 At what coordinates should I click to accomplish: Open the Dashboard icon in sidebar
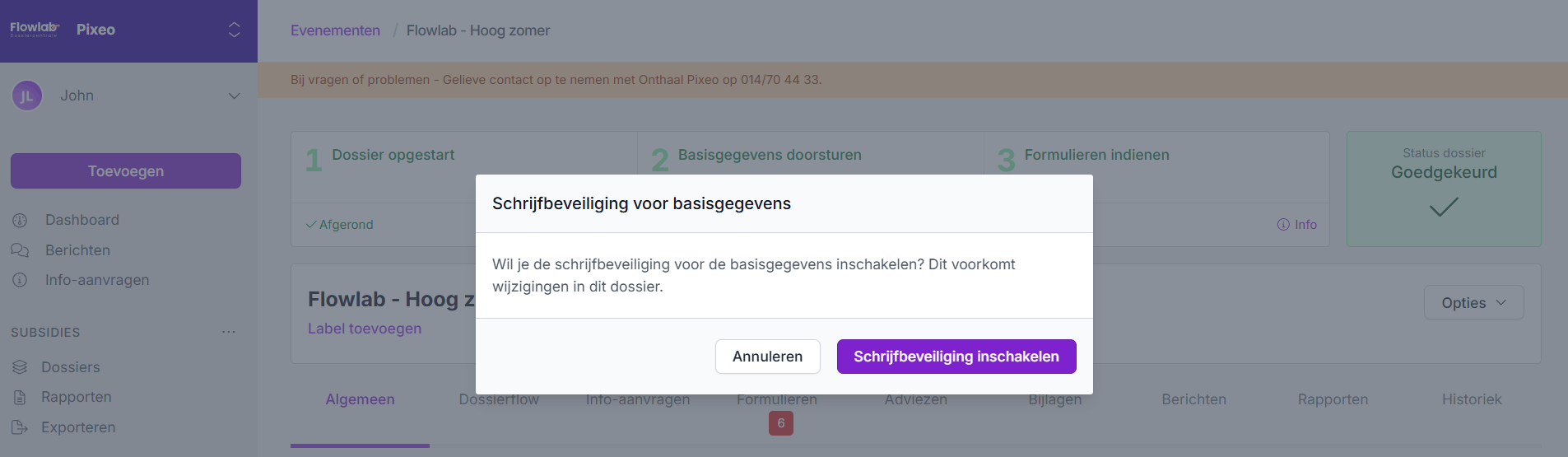tap(20, 221)
